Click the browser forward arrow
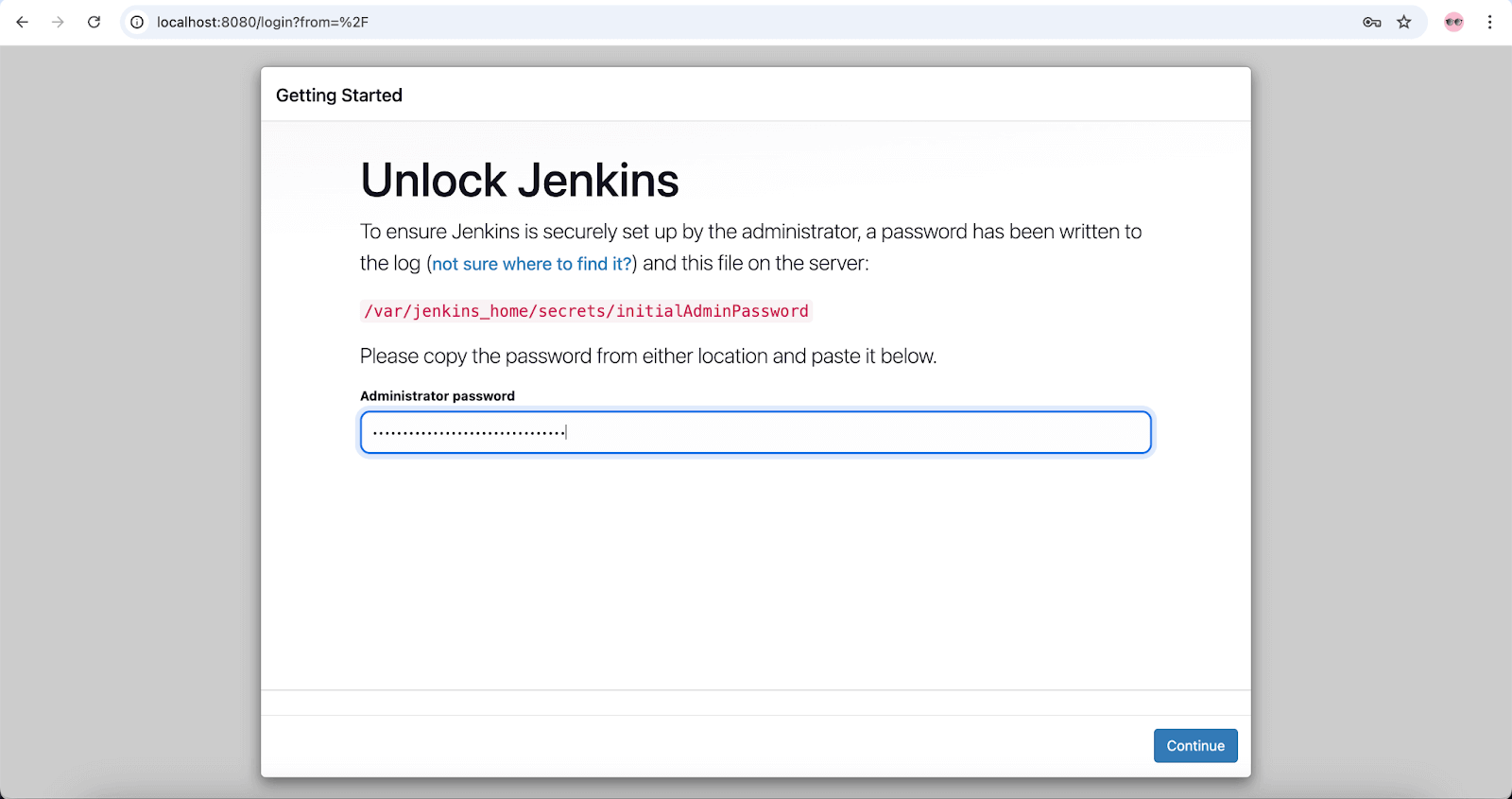The height and width of the screenshot is (799, 1512). (59, 22)
